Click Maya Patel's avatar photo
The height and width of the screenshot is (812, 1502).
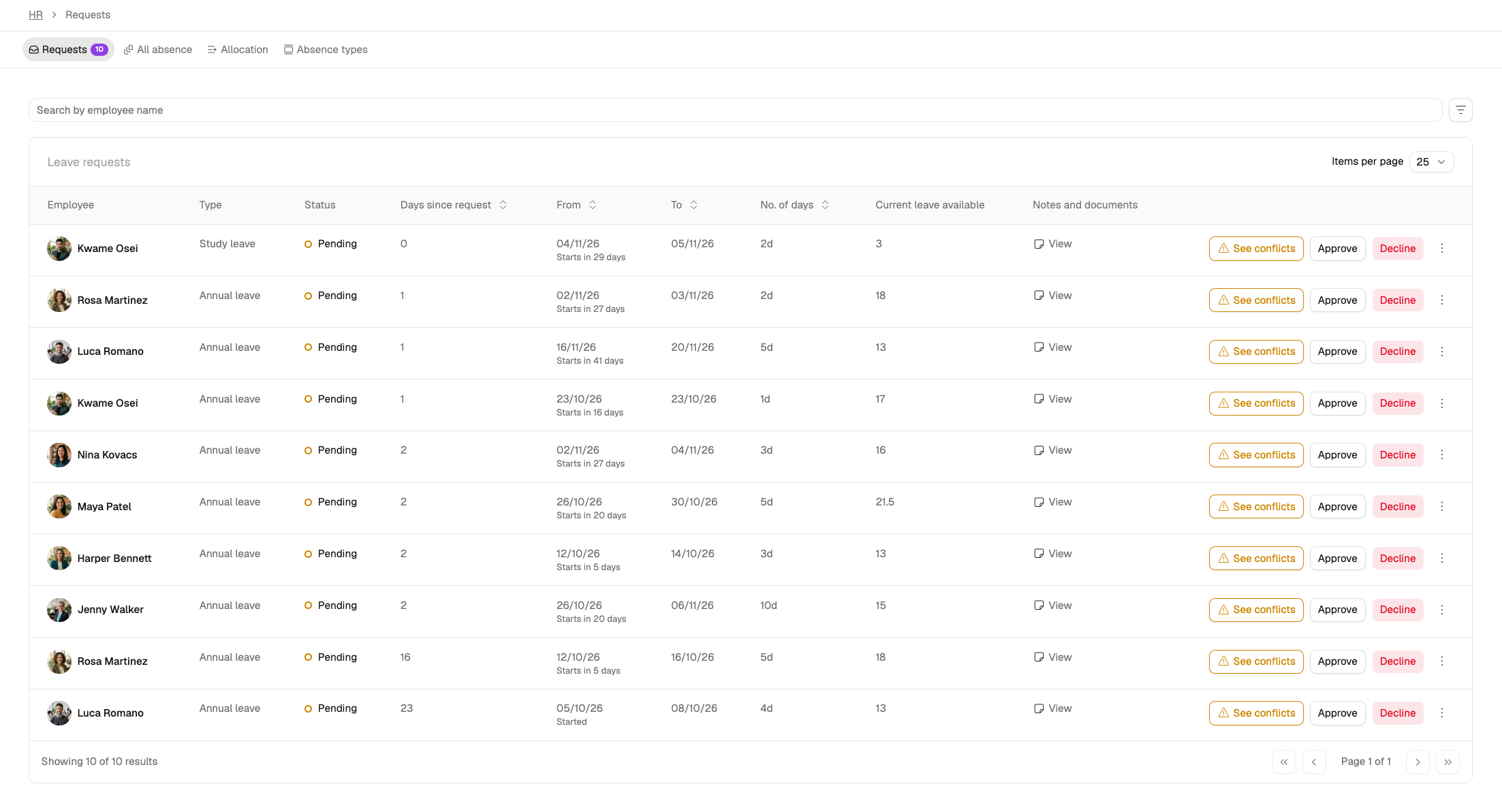[x=59, y=507]
